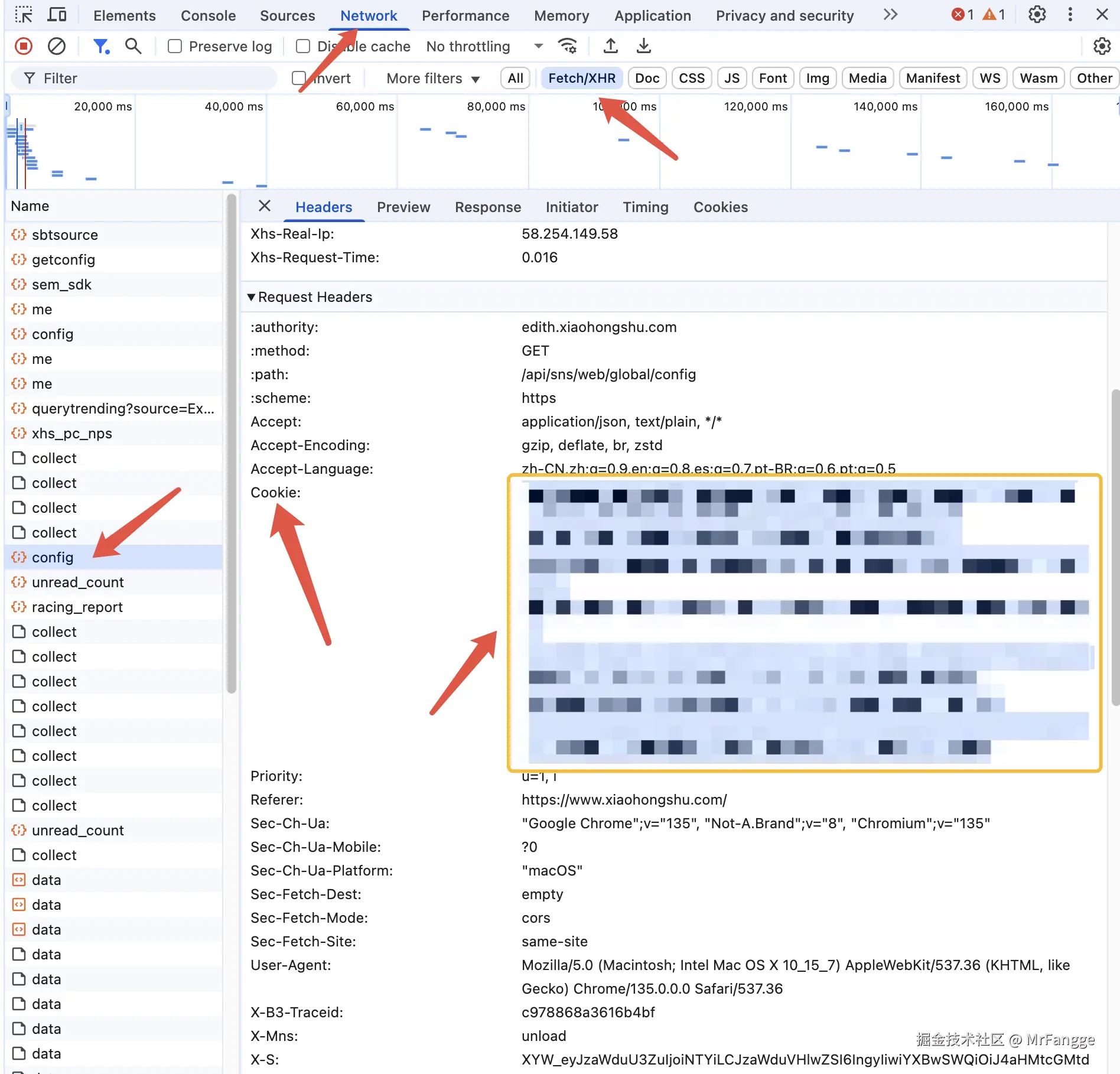This screenshot has width=1120, height=1074.
Task: Toggle the filter funnel icon
Action: [101, 46]
